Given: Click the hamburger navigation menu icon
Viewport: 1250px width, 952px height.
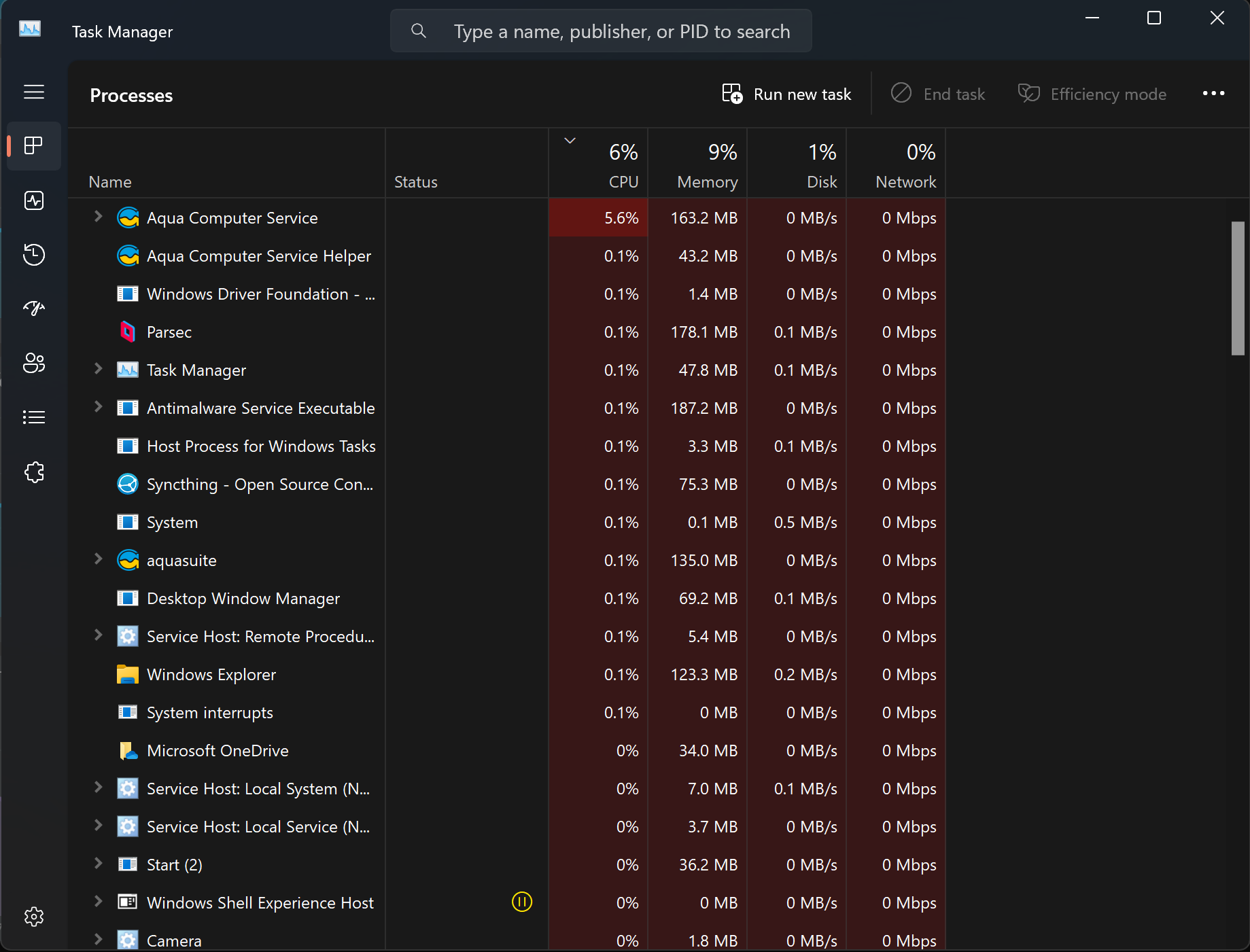Looking at the screenshot, I should coord(34,92).
